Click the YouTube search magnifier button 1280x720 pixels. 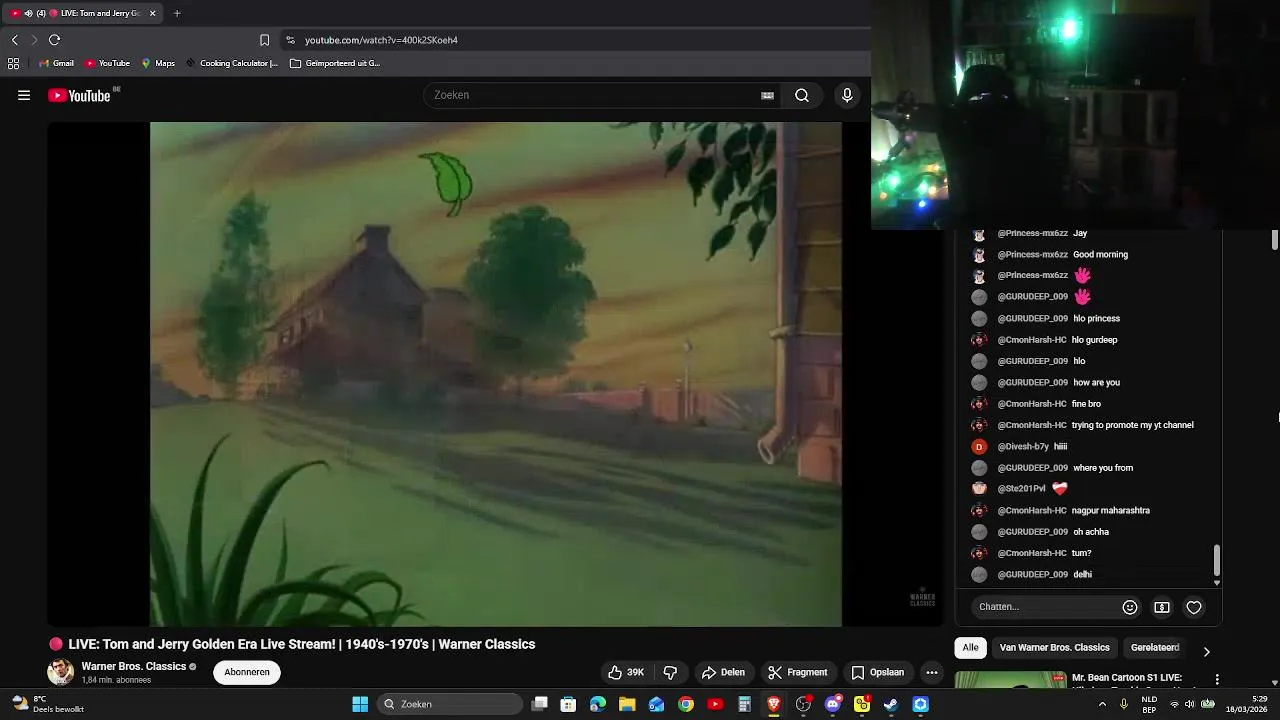pos(802,95)
